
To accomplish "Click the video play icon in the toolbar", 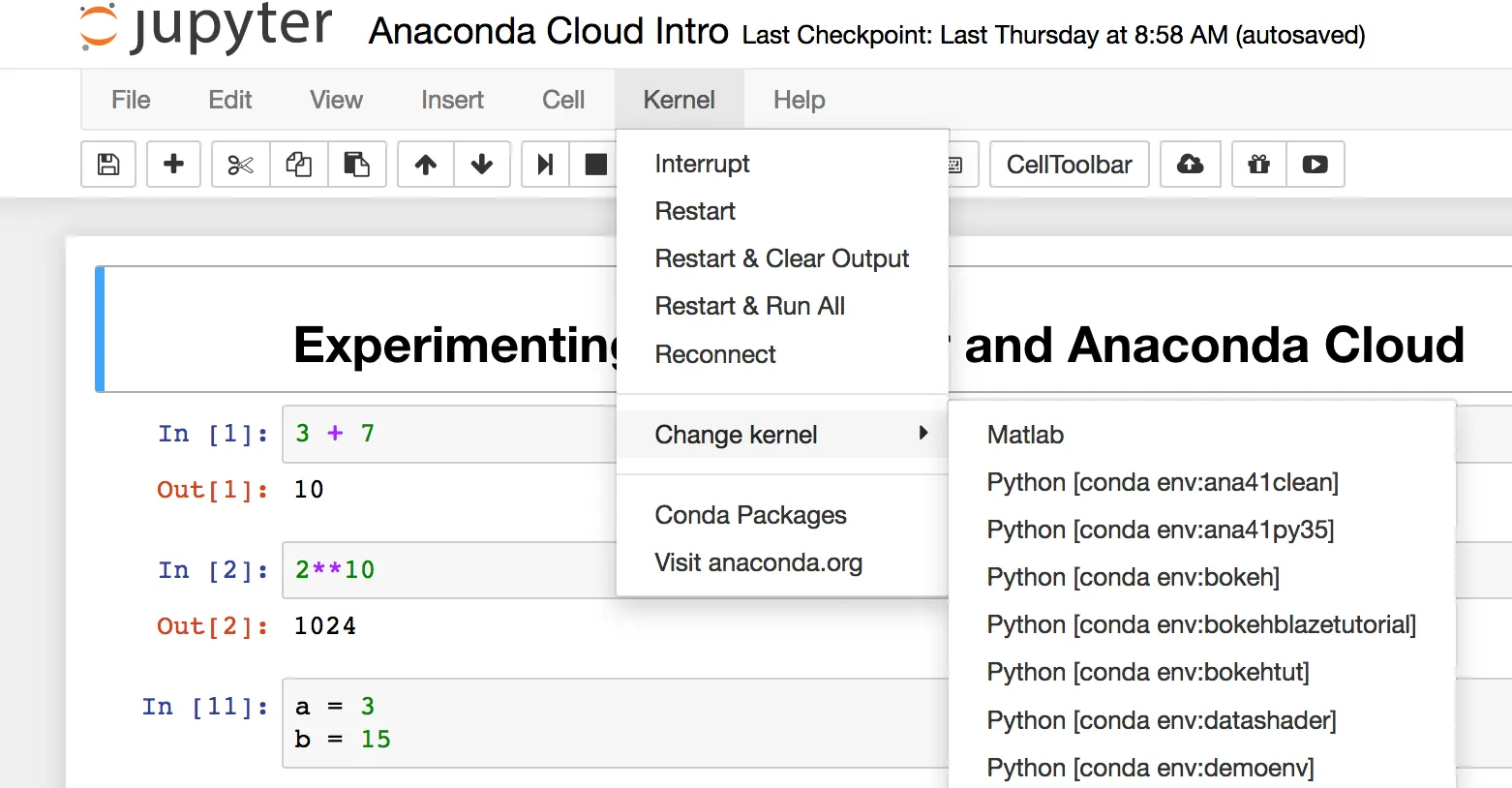I will tap(1315, 165).
